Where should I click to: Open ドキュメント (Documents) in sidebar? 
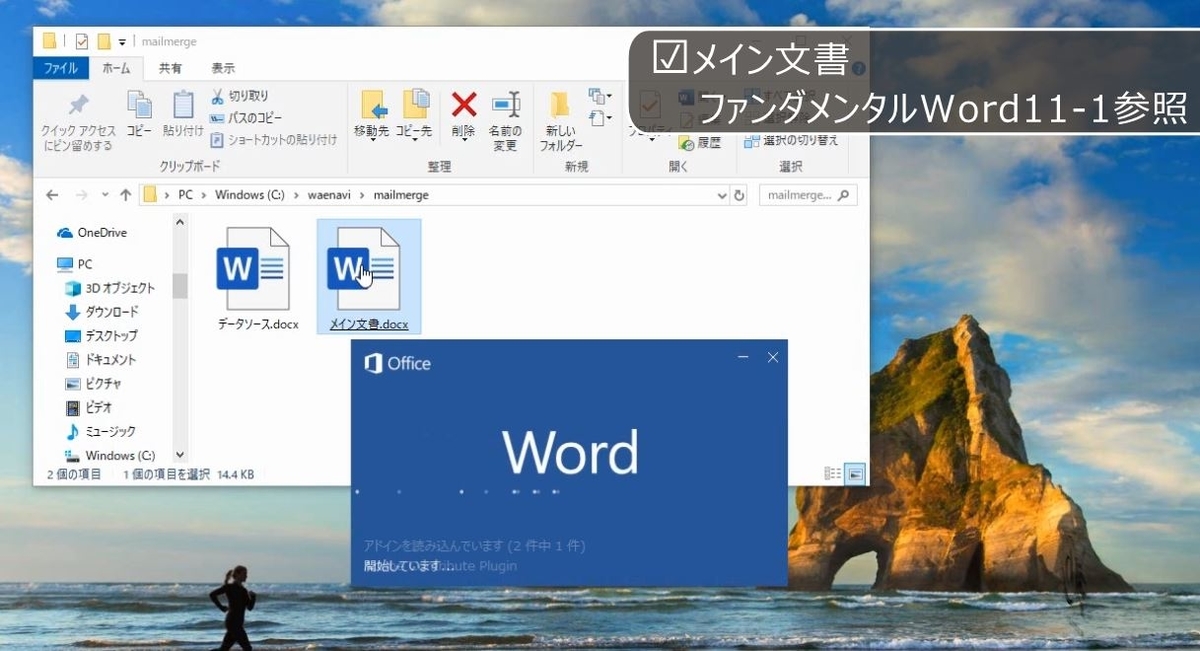[x=100, y=360]
